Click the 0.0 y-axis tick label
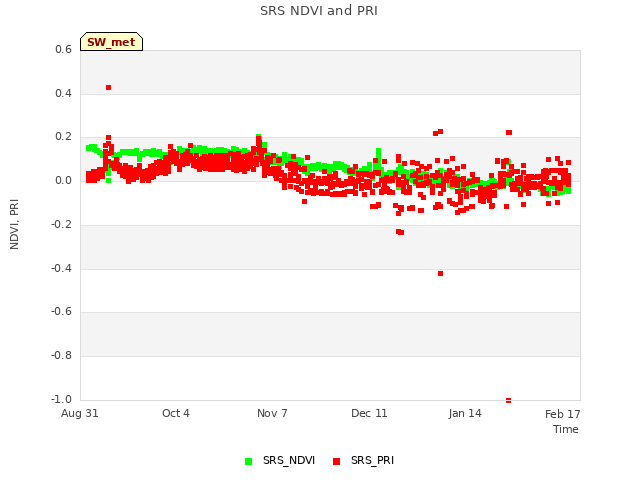The image size is (640, 480). point(63,180)
